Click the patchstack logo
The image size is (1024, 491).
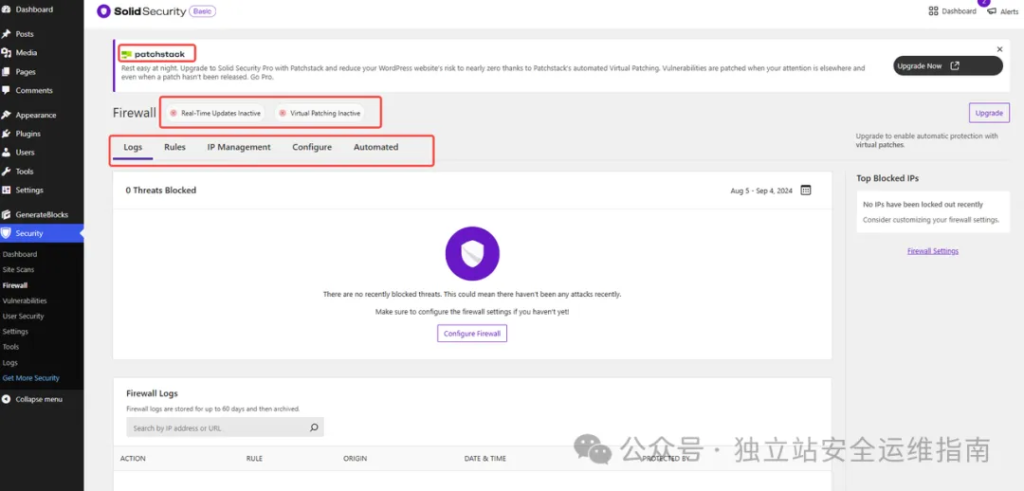[x=153, y=54]
